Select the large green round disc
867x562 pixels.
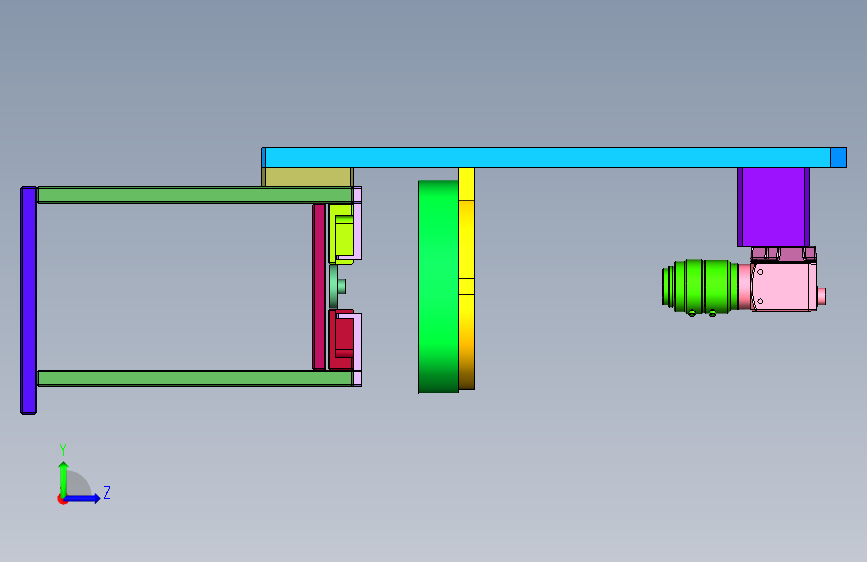coord(438,287)
